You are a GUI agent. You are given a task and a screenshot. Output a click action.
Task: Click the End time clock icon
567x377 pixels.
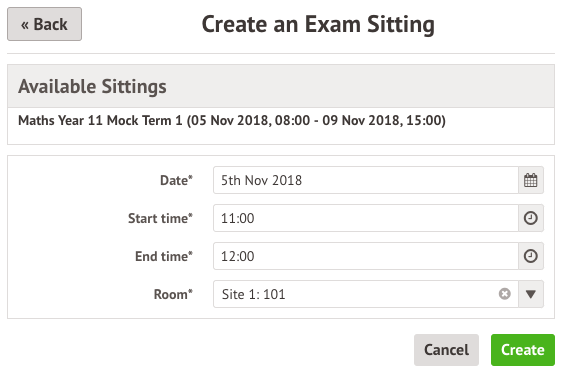530,256
